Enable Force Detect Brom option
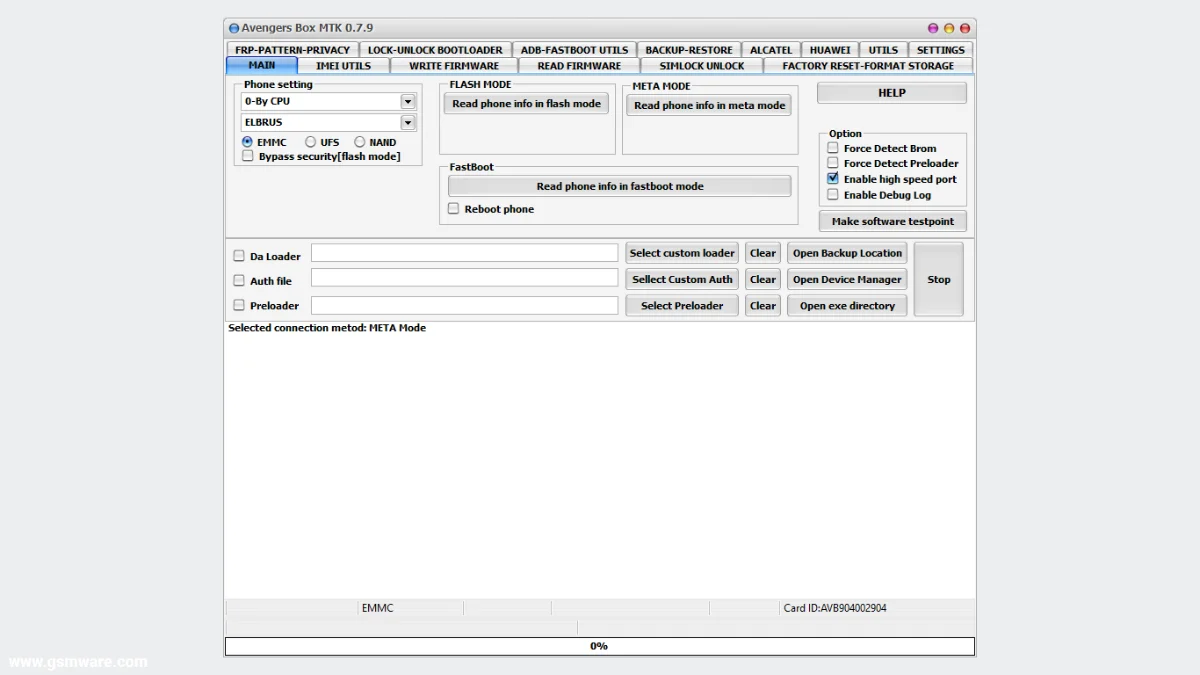This screenshot has height=675, width=1200. click(833, 148)
